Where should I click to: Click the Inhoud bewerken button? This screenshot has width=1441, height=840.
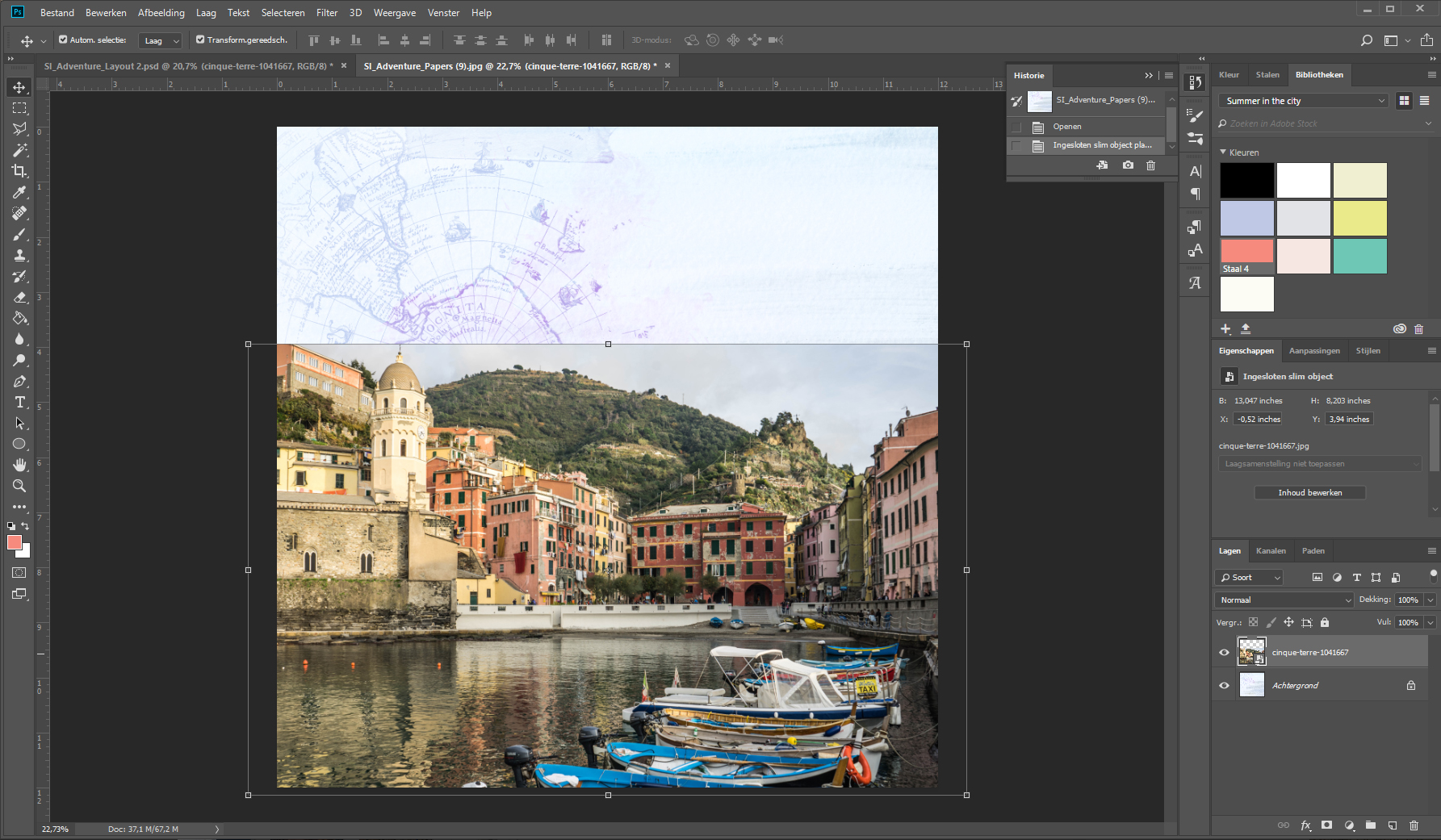click(x=1309, y=492)
